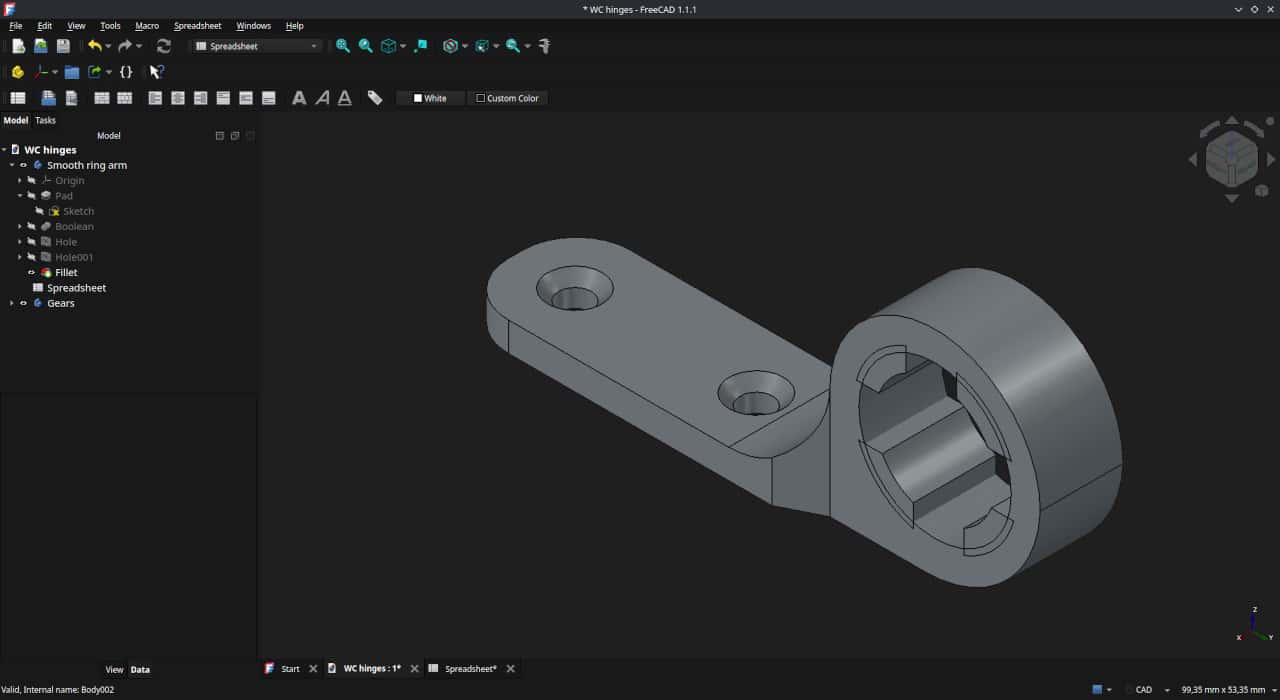Align cell content to the right
Screen dimensions: 1280x700
(201, 98)
